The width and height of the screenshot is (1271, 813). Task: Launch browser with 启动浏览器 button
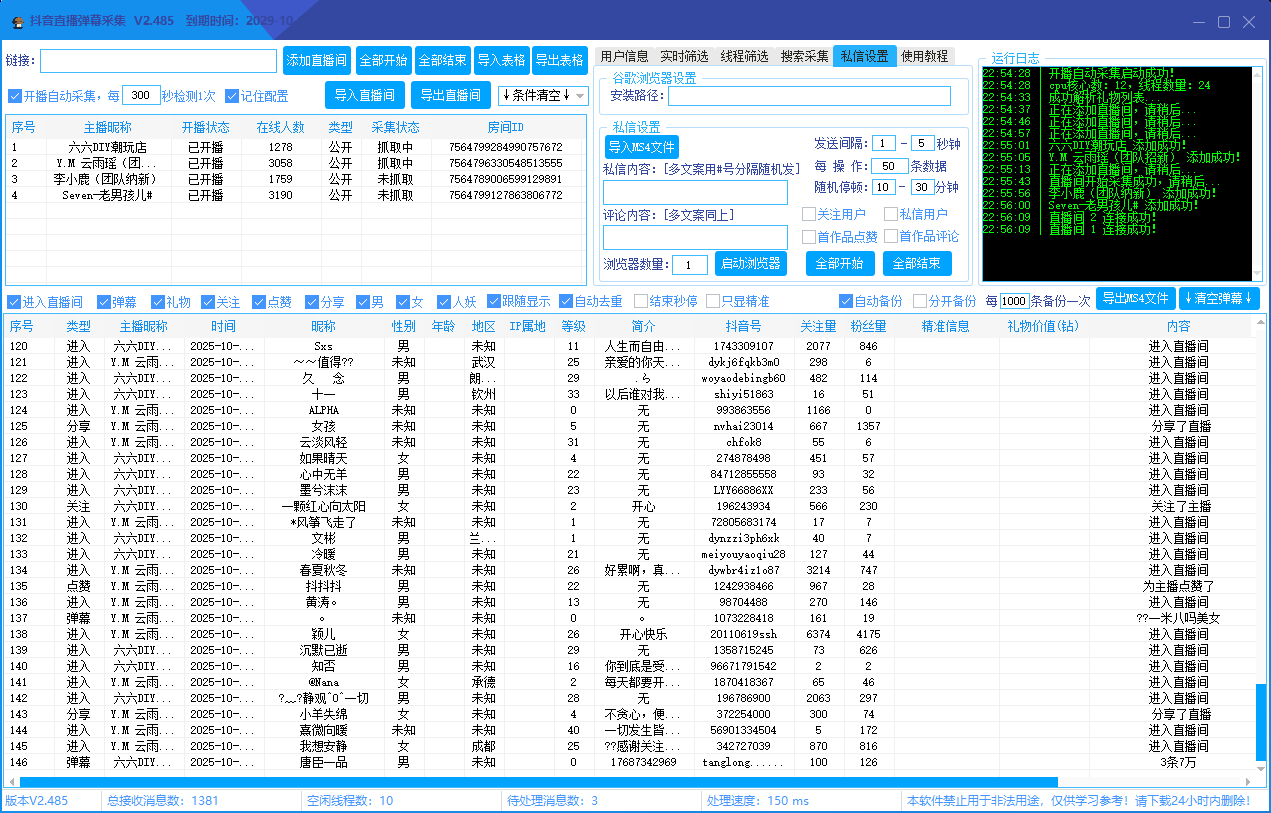[x=750, y=263]
